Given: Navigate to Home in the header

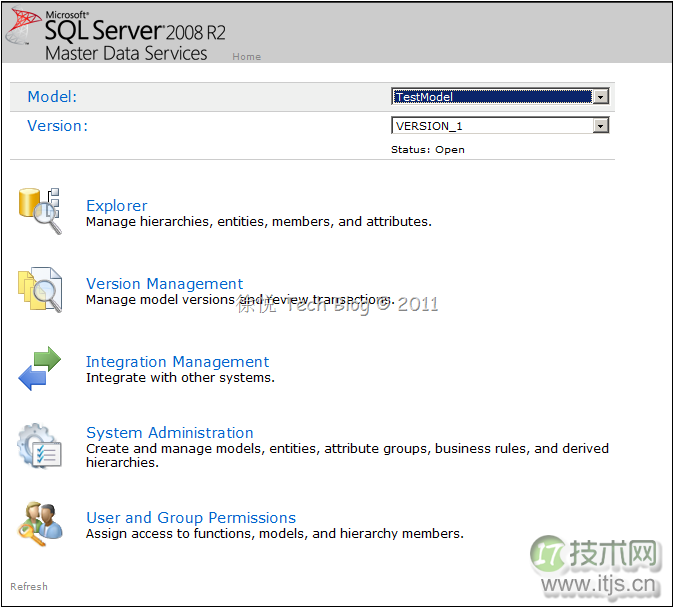Looking at the screenshot, I should point(246,57).
